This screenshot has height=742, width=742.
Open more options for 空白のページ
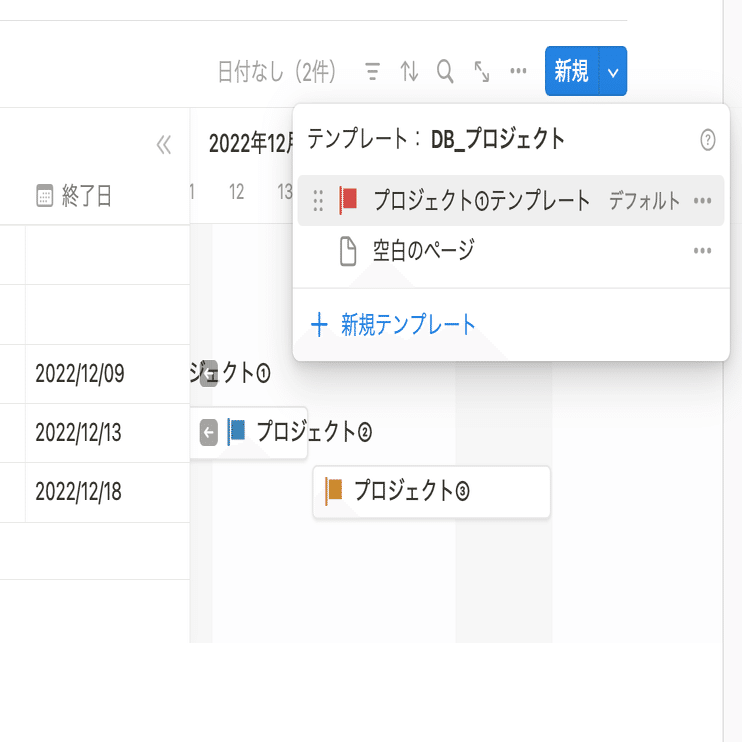point(702,251)
